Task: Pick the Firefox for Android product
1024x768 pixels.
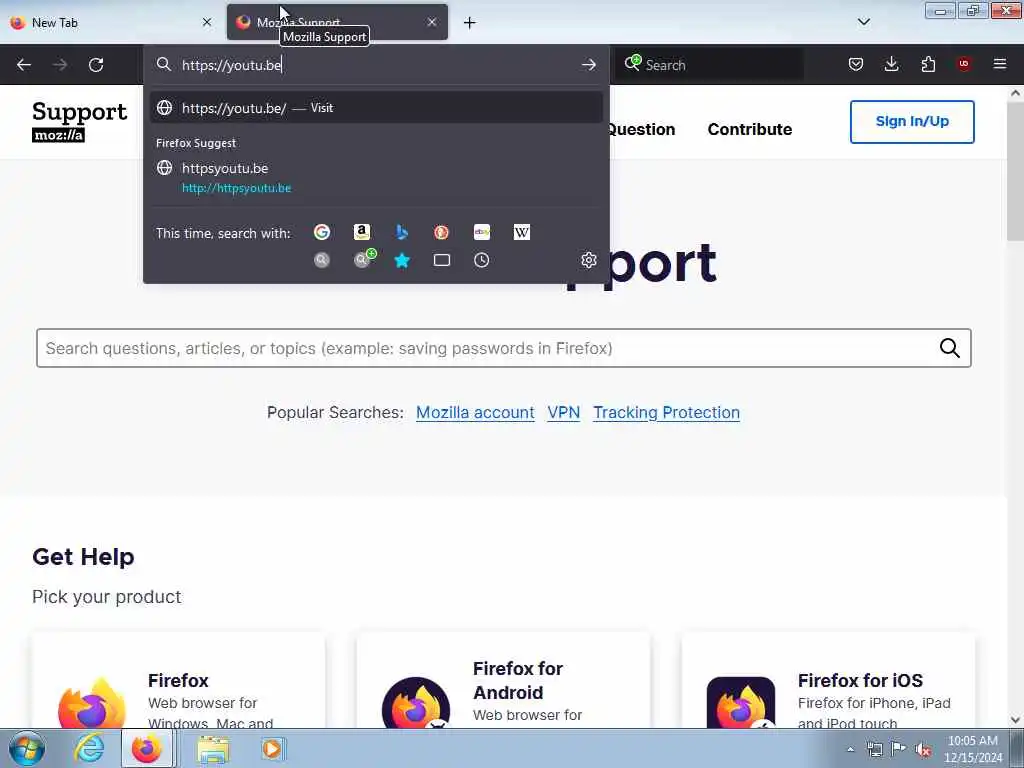Action: tap(504, 680)
